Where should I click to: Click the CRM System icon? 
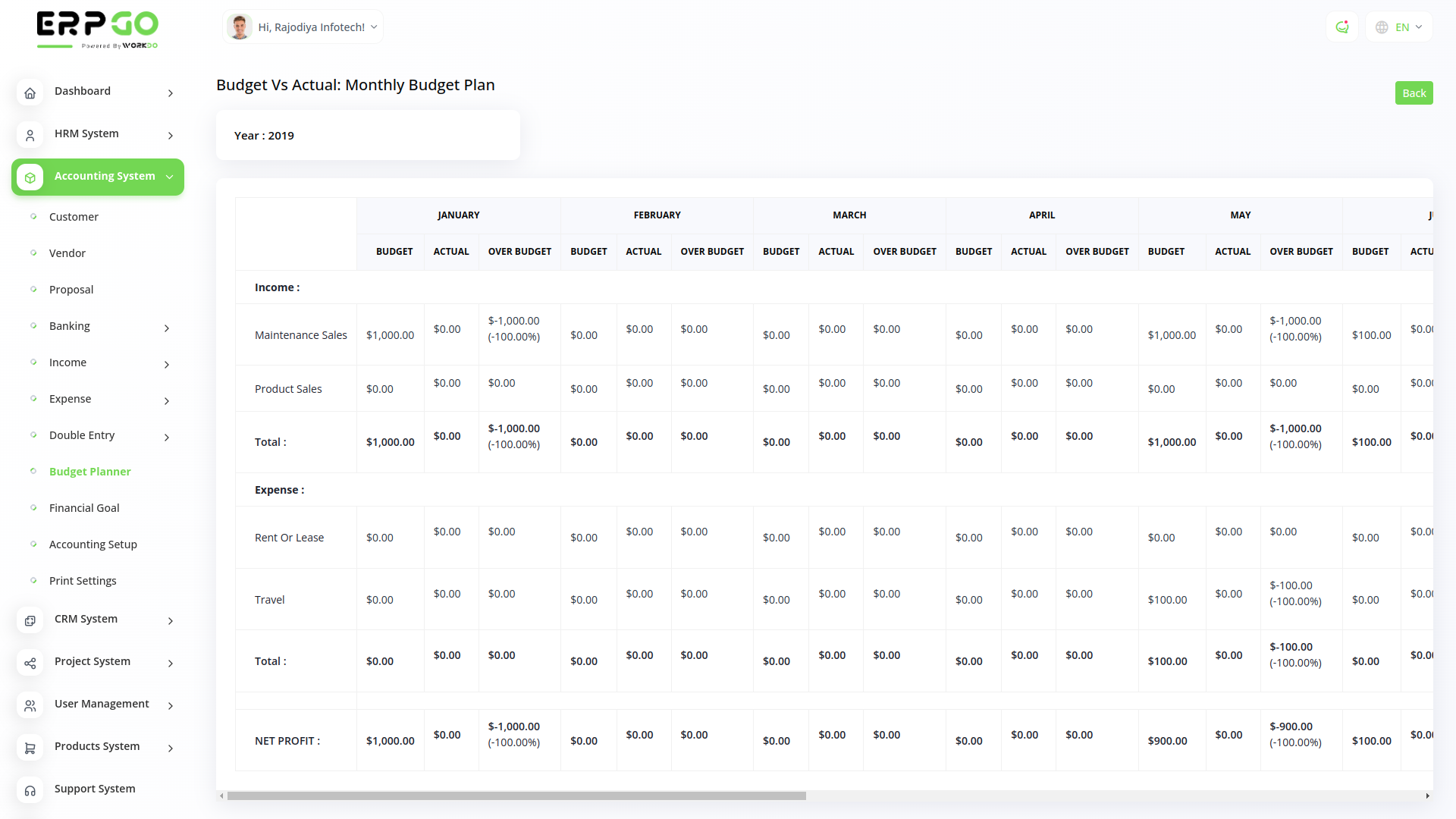point(30,620)
